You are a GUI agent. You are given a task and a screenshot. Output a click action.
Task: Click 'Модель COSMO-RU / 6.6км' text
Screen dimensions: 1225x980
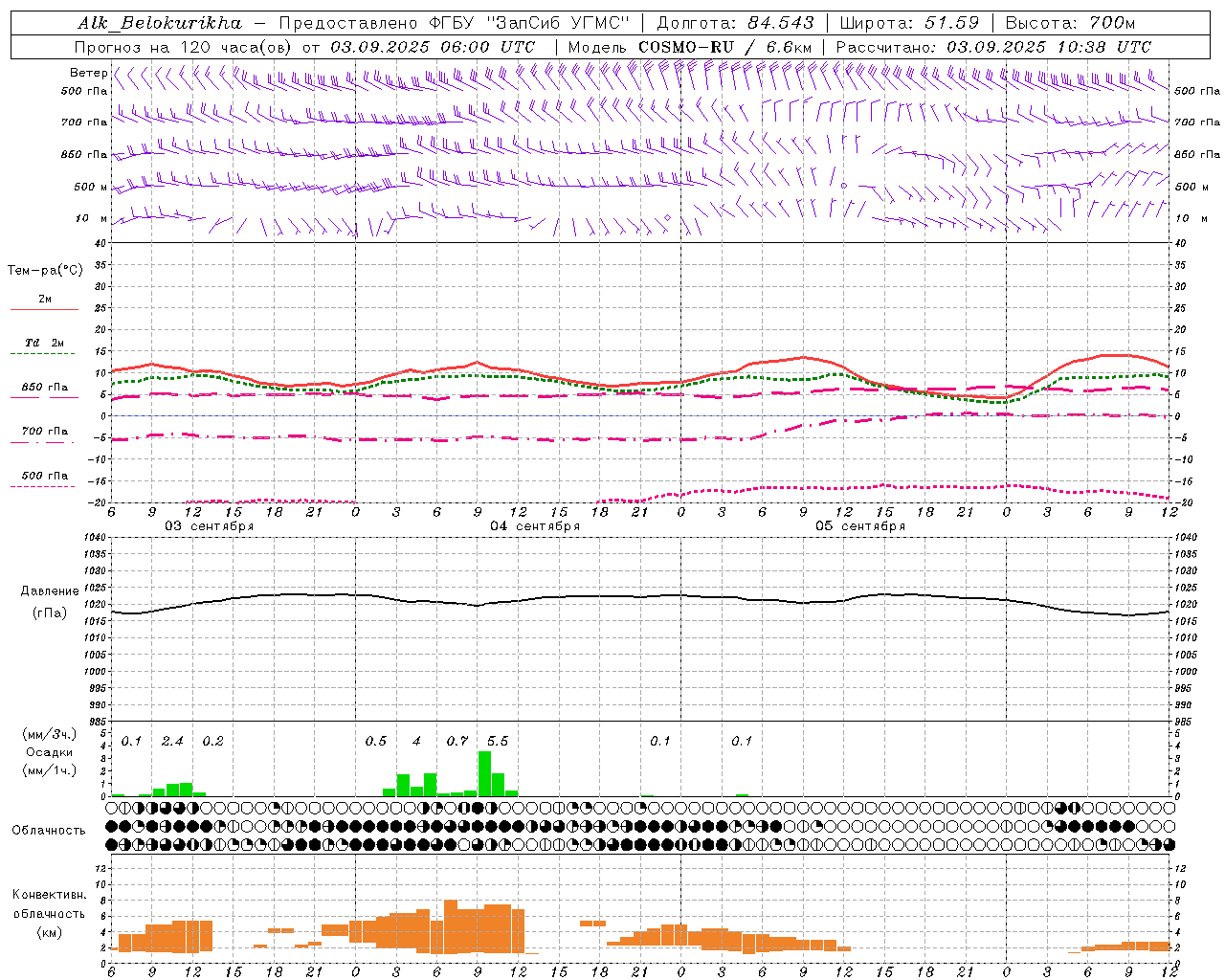pos(690,47)
